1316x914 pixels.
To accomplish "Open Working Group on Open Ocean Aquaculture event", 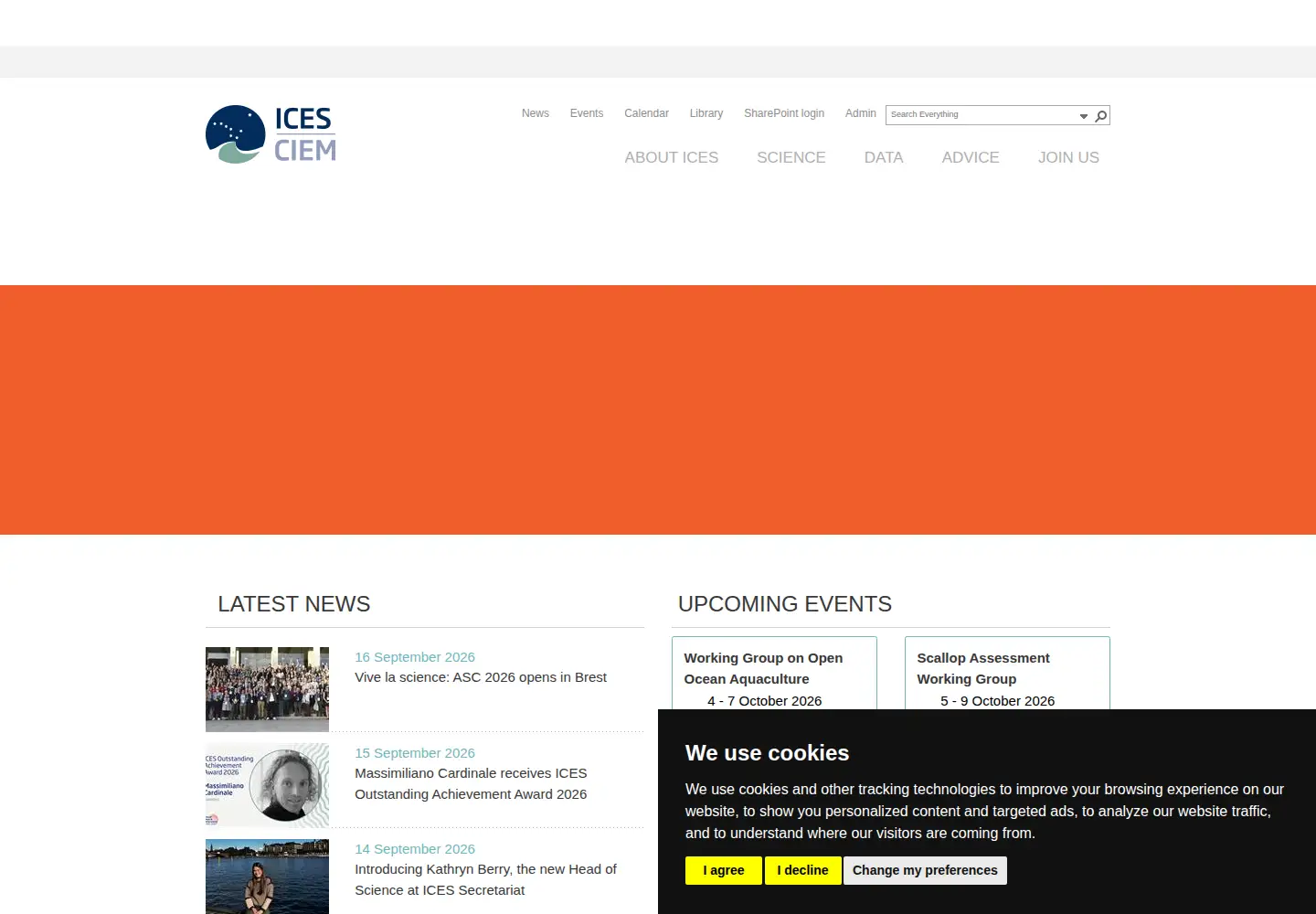I will pos(763,668).
